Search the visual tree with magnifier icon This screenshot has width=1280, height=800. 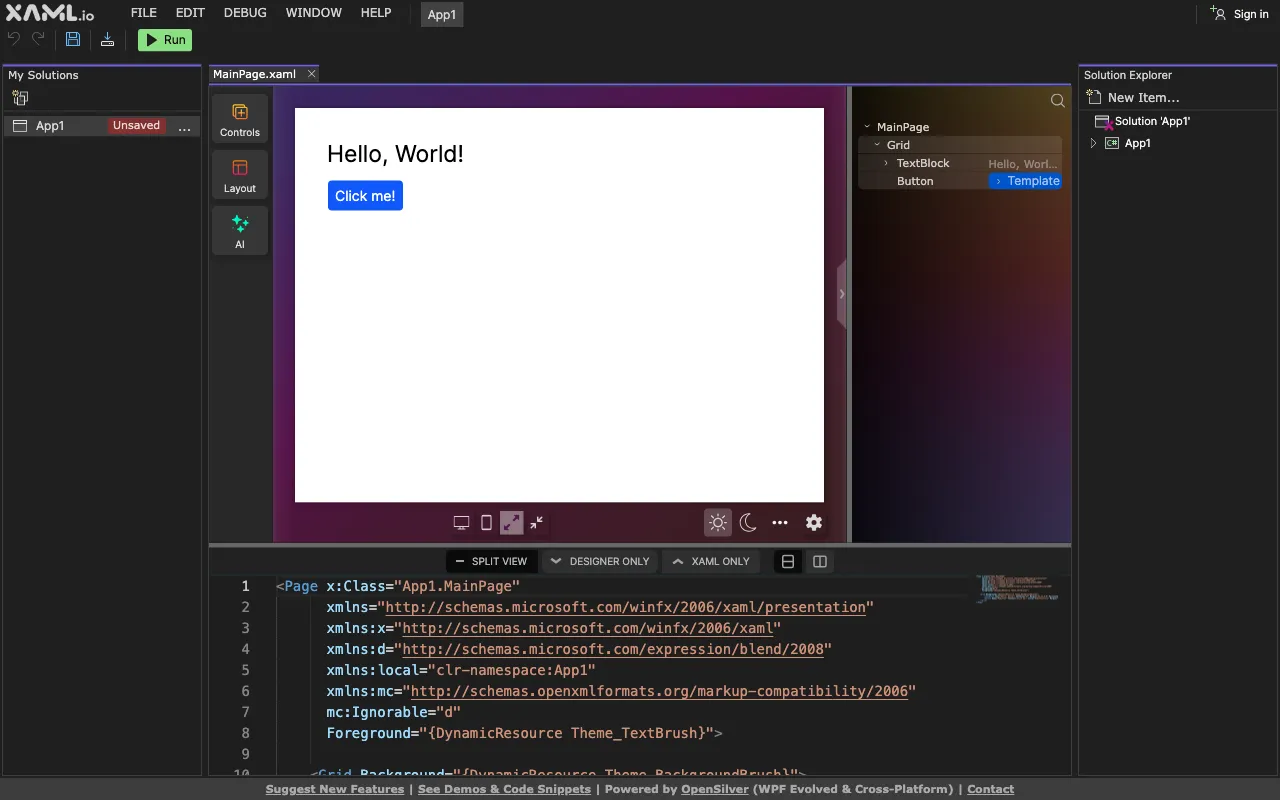[1057, 100]
